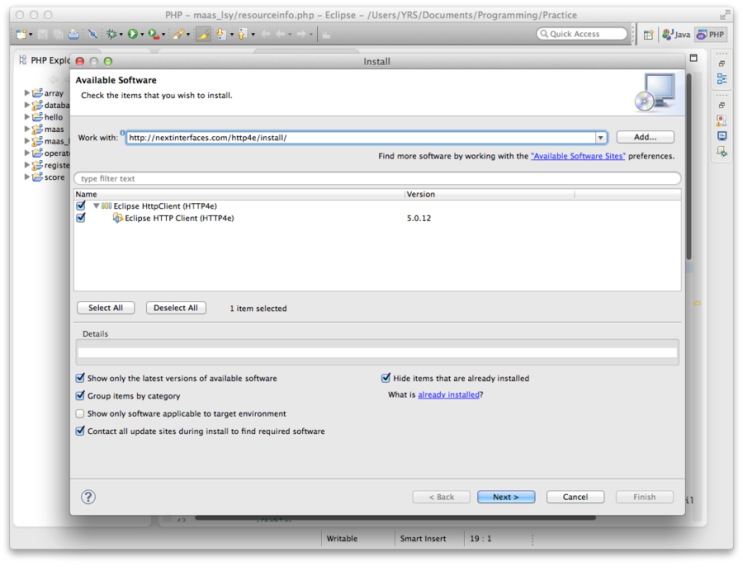Click the Cancel button
The width and height of the screenshot is (743, 571).
(575, 497)
